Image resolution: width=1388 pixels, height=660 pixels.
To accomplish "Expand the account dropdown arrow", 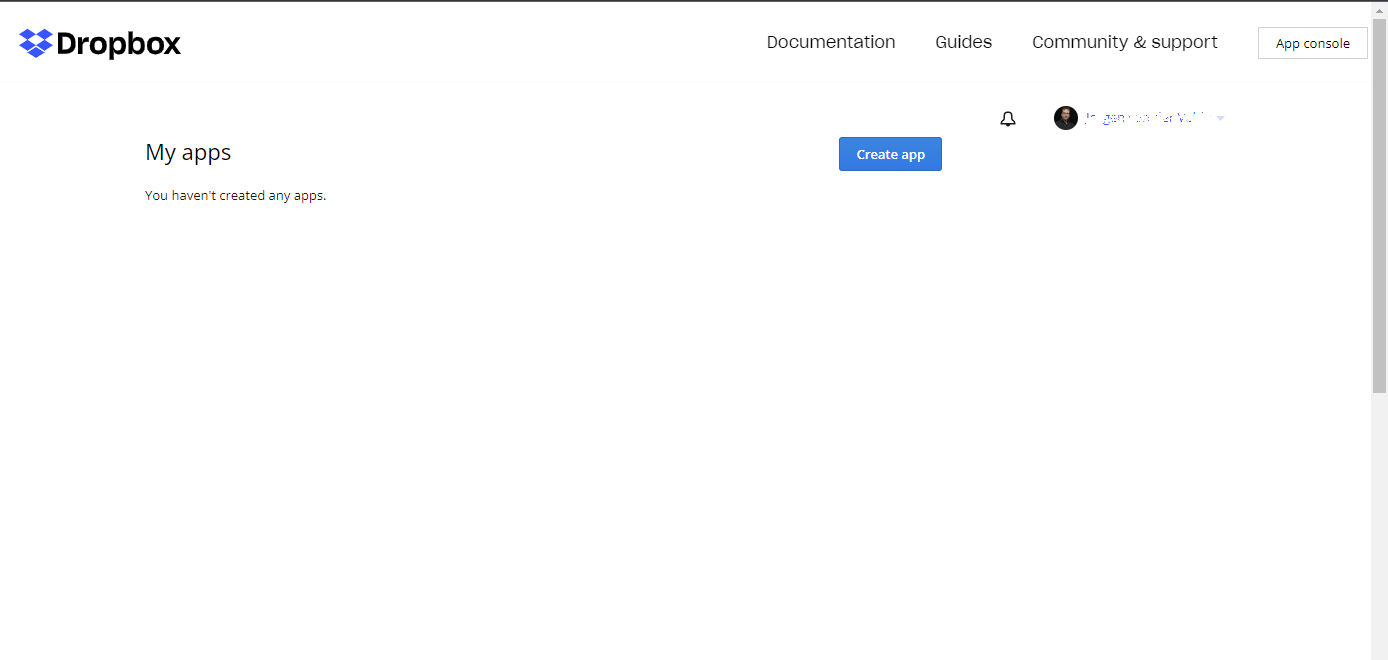I will [1221, 119].
